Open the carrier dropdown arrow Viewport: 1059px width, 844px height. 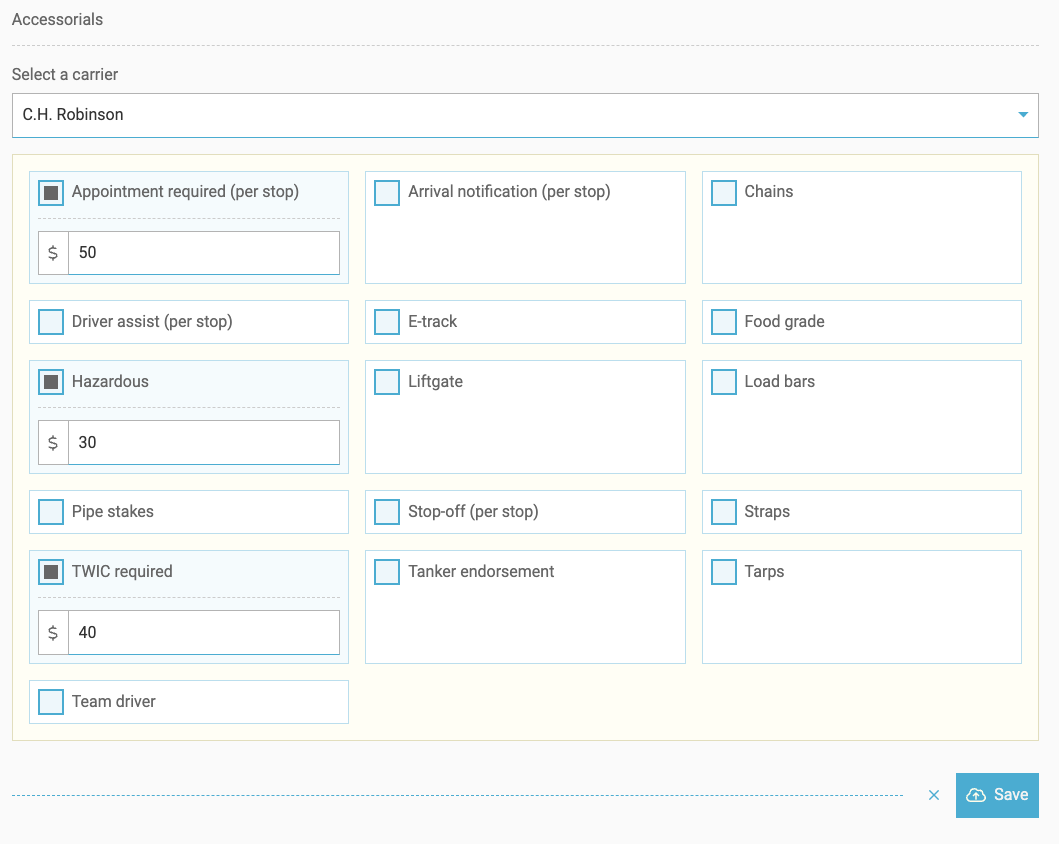(1022, 115)
